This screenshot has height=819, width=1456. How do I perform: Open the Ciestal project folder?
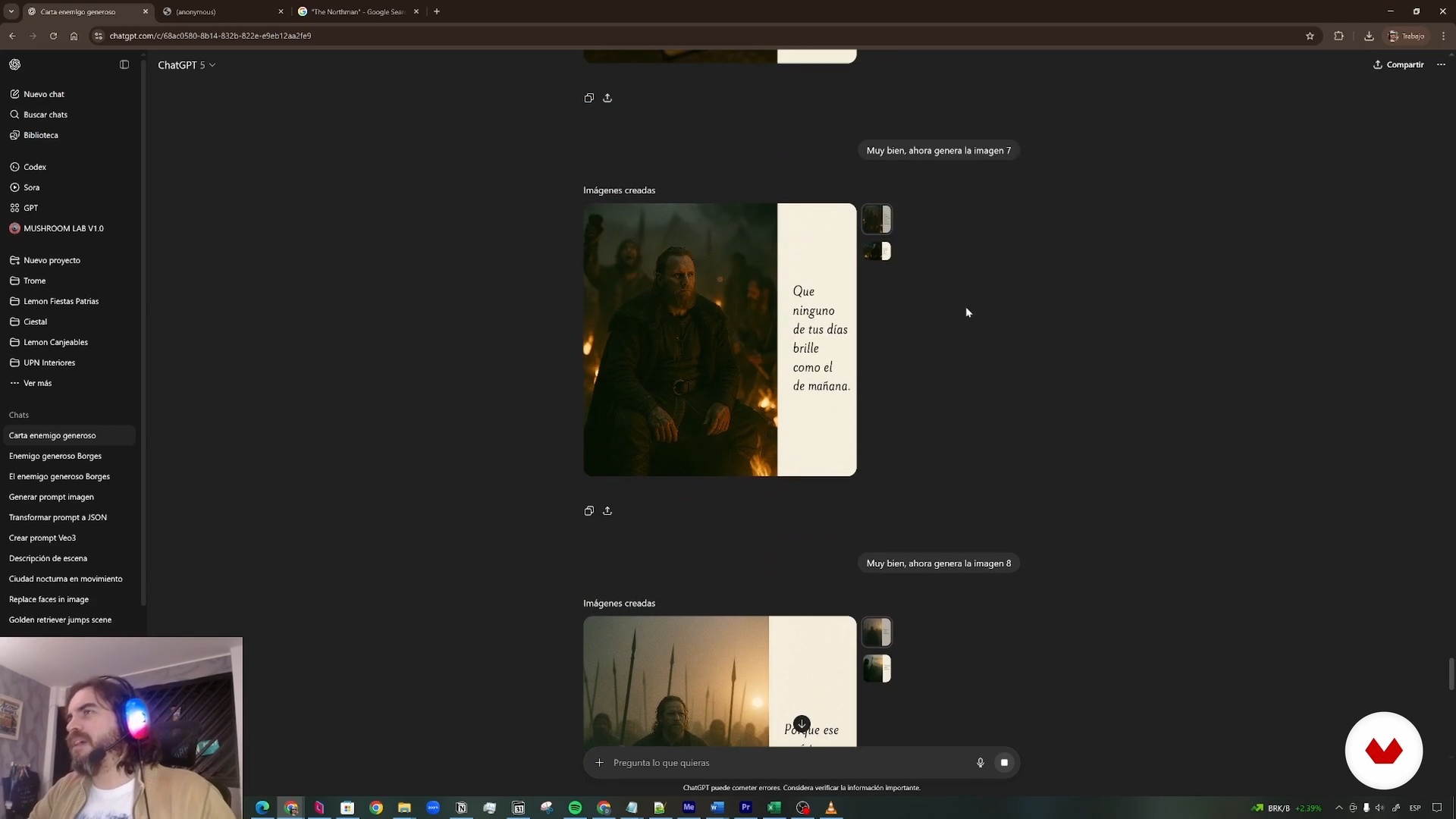pyautogui.click(x=36, y=322)
